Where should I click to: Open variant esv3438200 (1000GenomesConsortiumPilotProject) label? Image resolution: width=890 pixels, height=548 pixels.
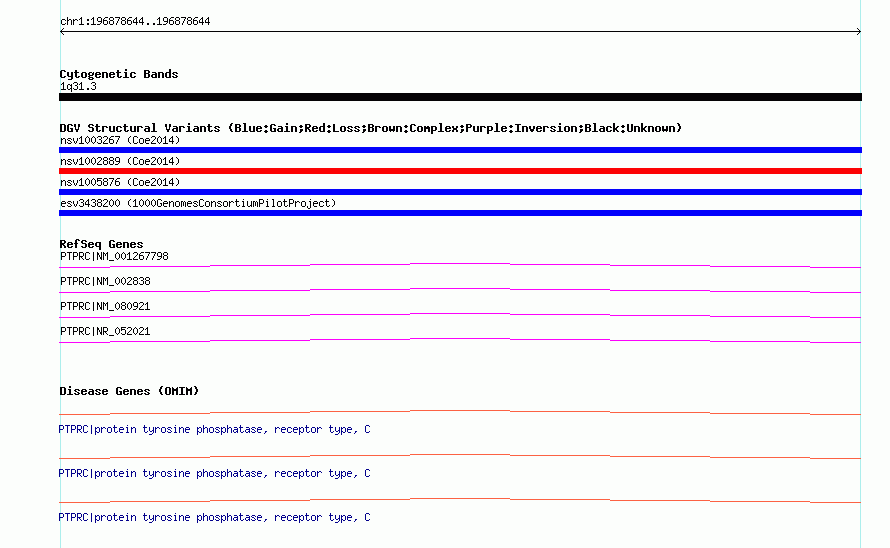point(198,203)
